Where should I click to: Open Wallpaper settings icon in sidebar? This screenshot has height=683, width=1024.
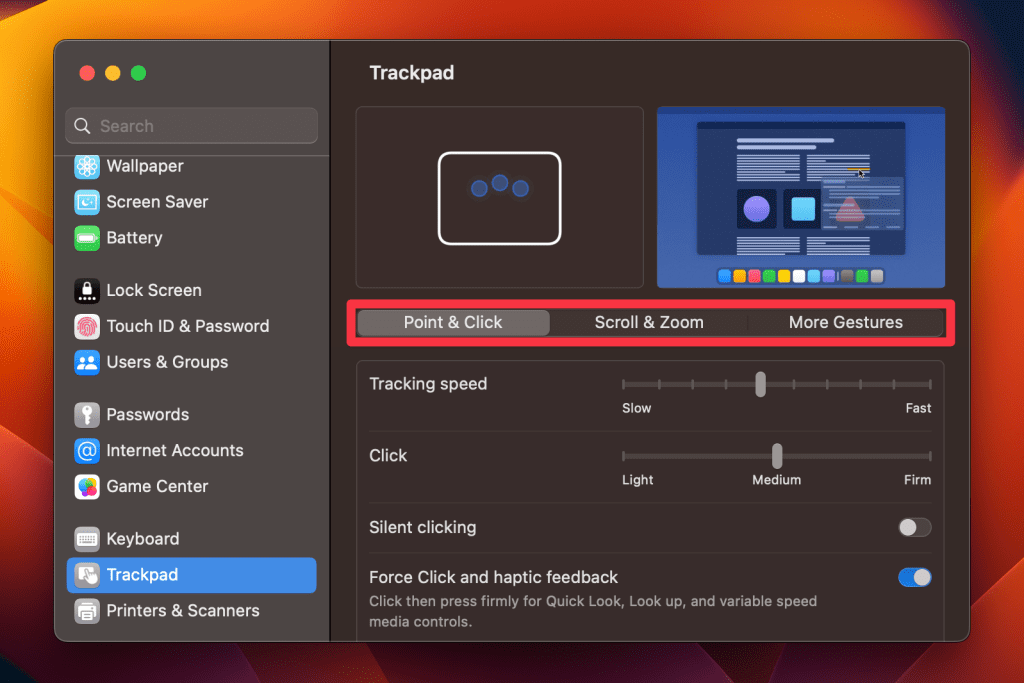point(87,167)
